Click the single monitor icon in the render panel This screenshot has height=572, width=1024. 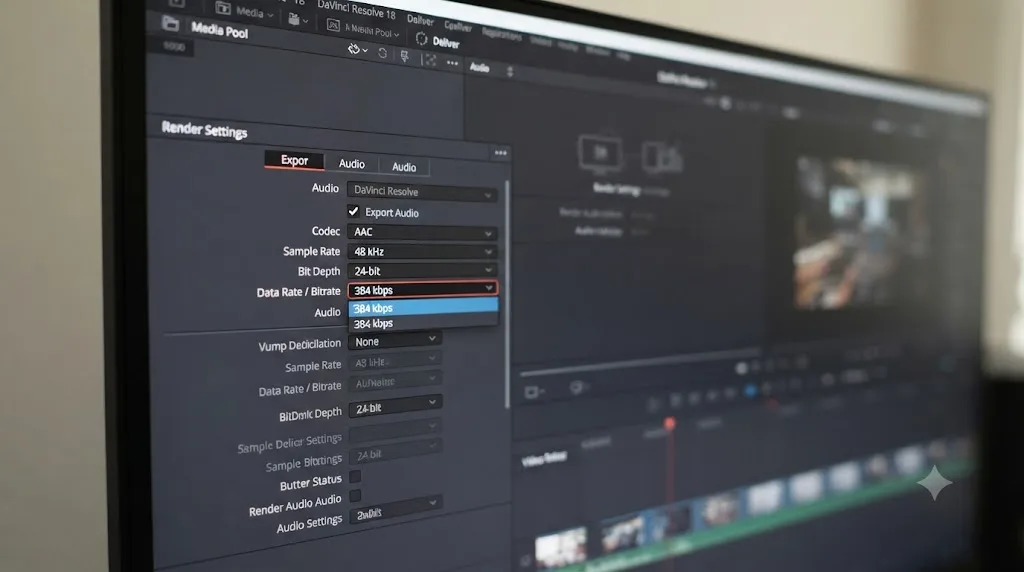(x=600, y=154)
